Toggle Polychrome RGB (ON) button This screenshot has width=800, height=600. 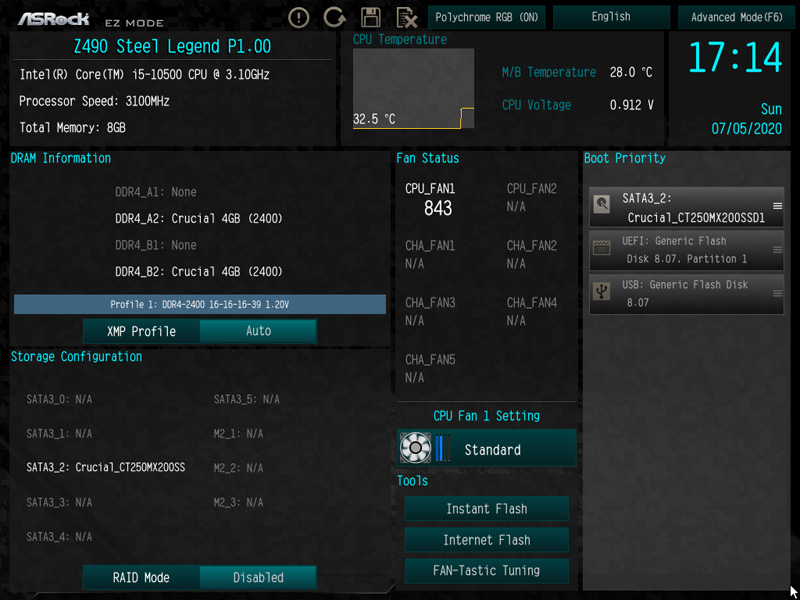tap(487, 17)
